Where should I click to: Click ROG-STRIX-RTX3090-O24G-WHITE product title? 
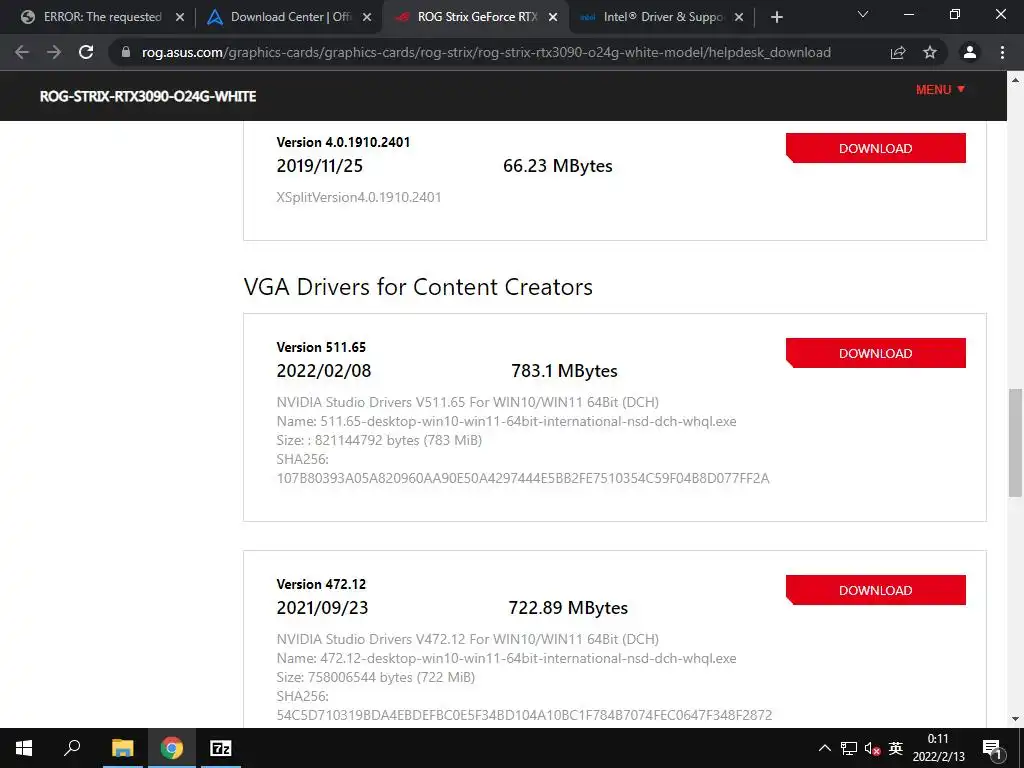coord(148,96)
